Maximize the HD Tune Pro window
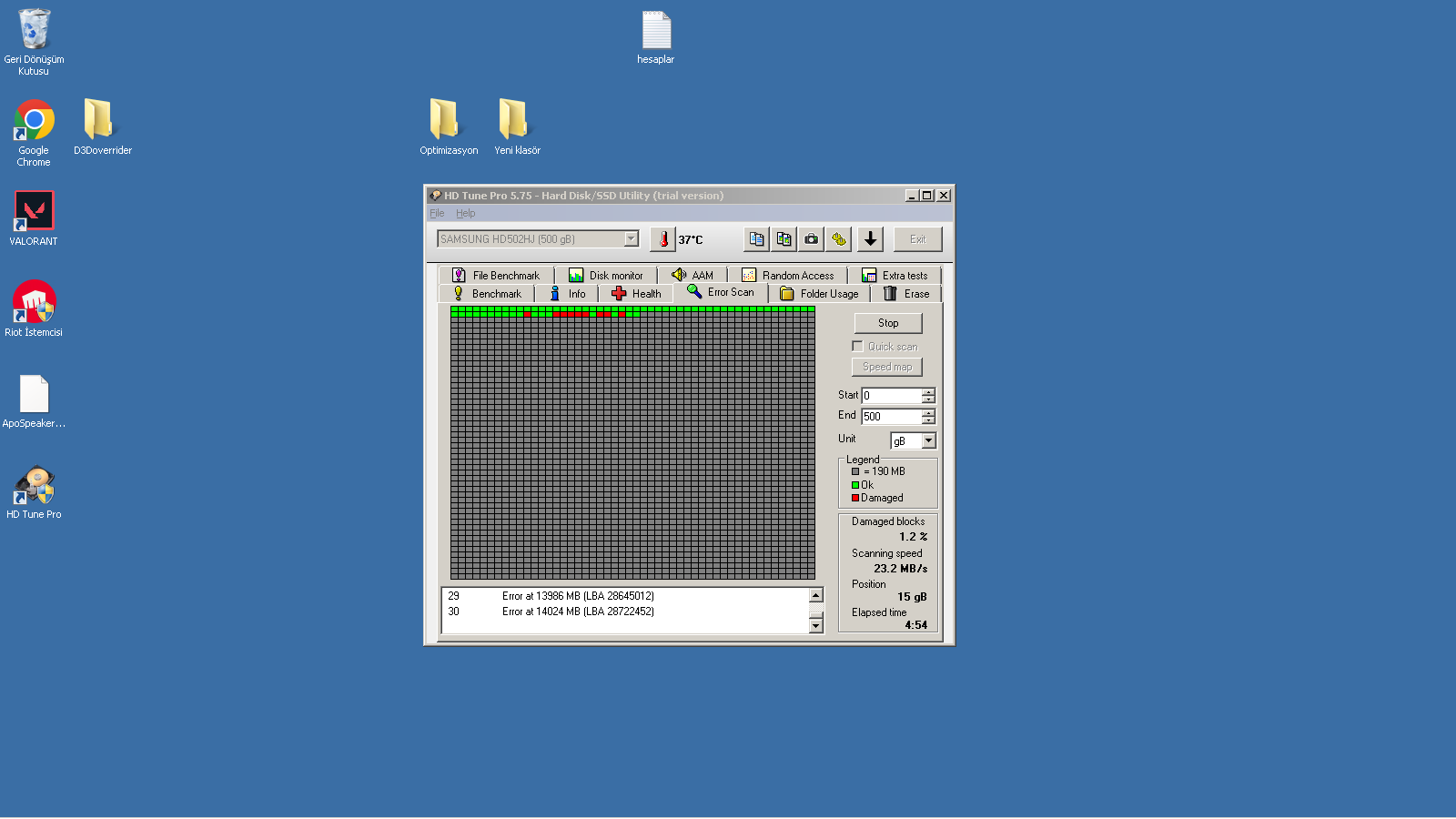The image size is (1456, 819). [926, 196]
